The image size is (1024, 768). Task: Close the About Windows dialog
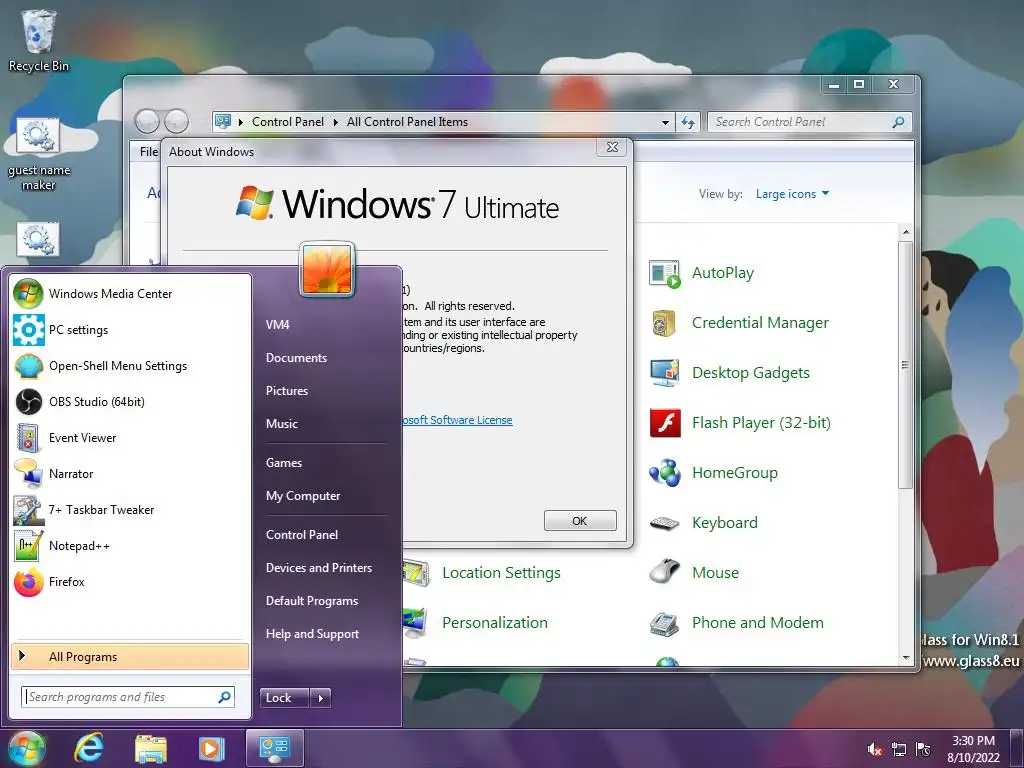point(612,148)
